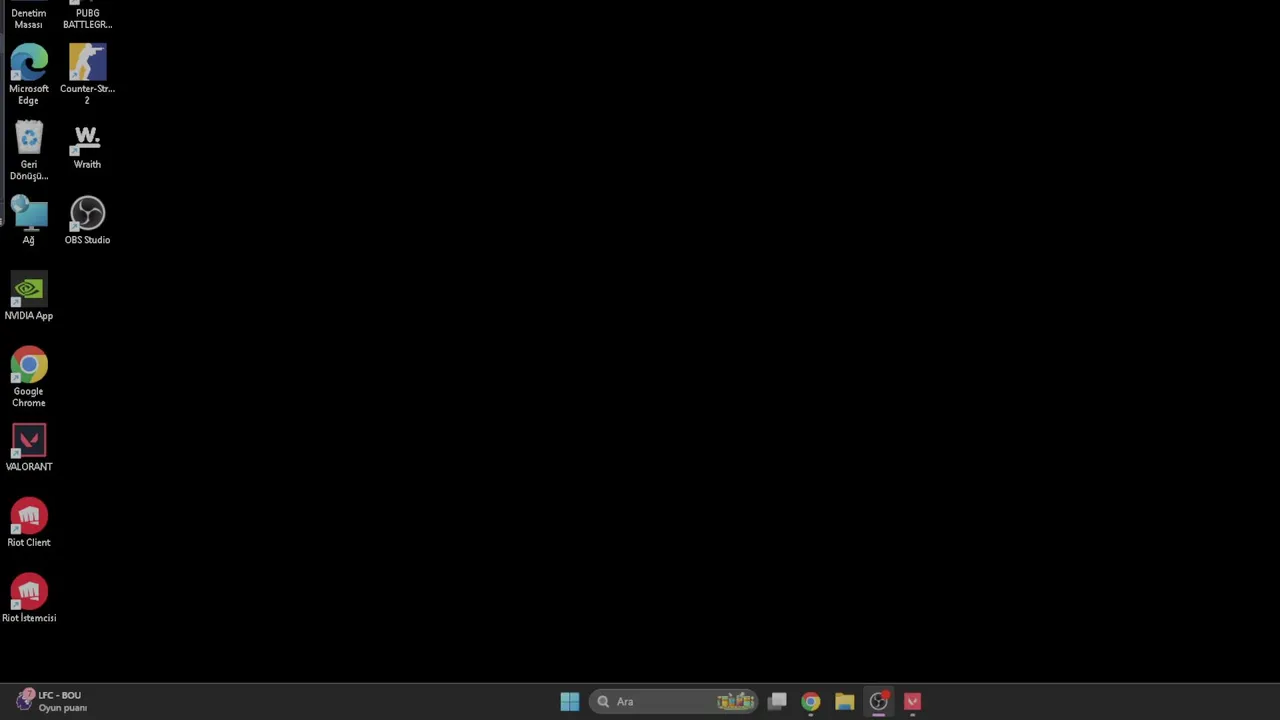Viewport: 1280px width, 720px height.
Task: Click the search highlights illustration in Ara box
Action: pyautogui.click(x=736, y=702)
